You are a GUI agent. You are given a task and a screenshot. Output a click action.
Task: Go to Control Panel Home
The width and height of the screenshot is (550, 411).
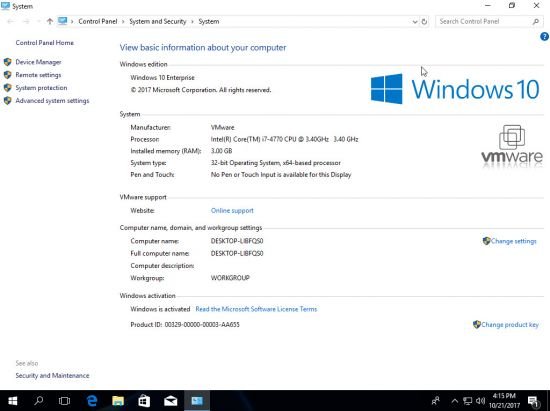[45, 43]
